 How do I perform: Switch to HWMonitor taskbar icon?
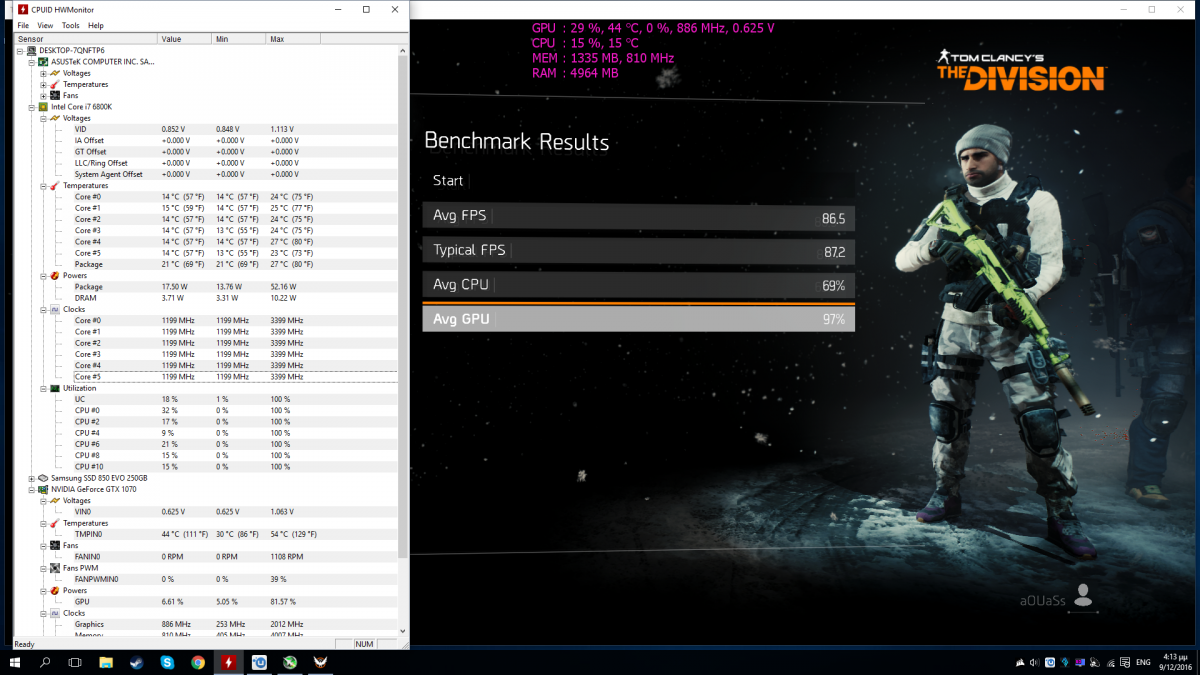(229, 662)
